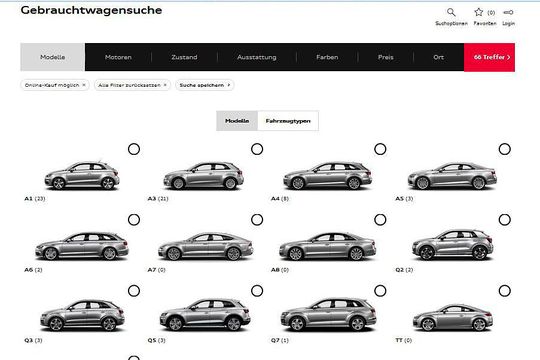
Task: Click the Q3 car image
Action: 82,315
